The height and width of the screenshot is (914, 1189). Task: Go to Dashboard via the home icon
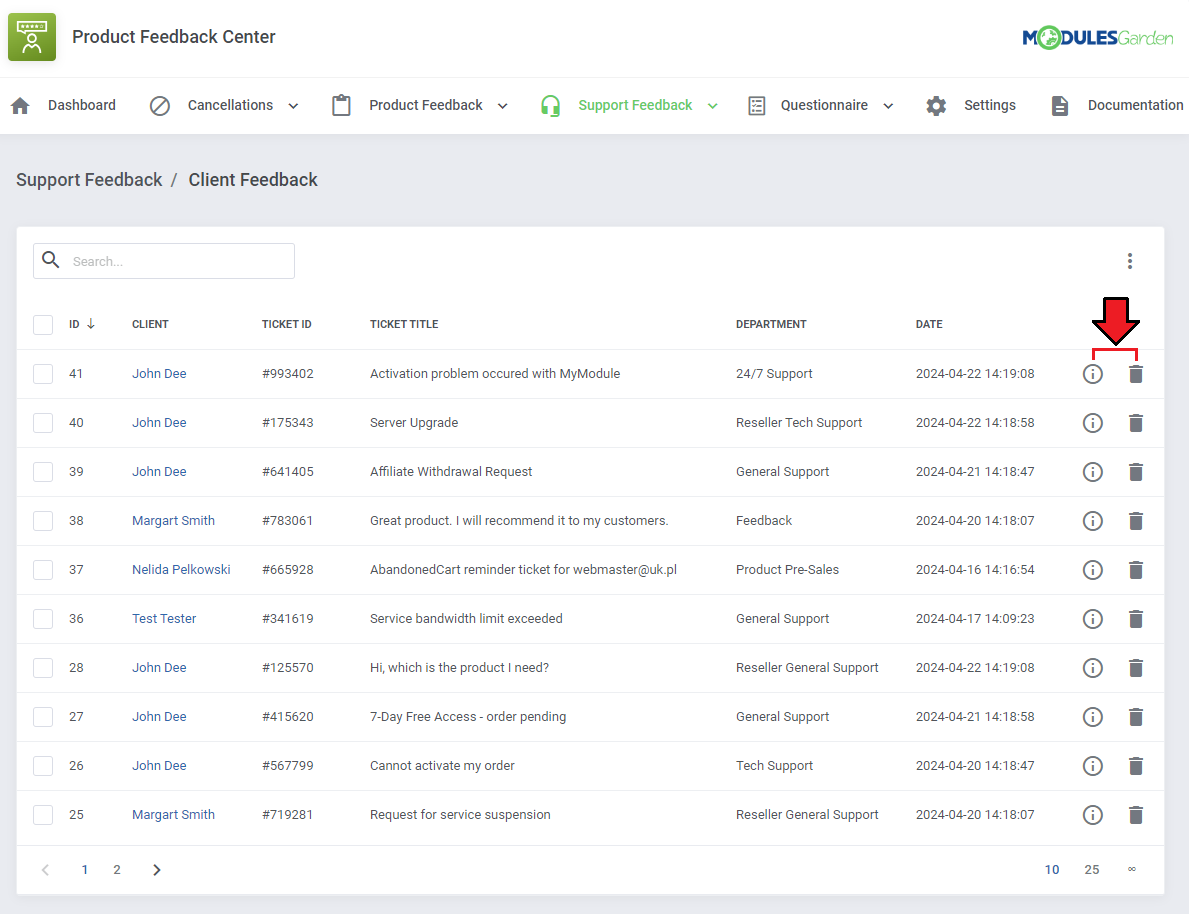pos(20,105)
